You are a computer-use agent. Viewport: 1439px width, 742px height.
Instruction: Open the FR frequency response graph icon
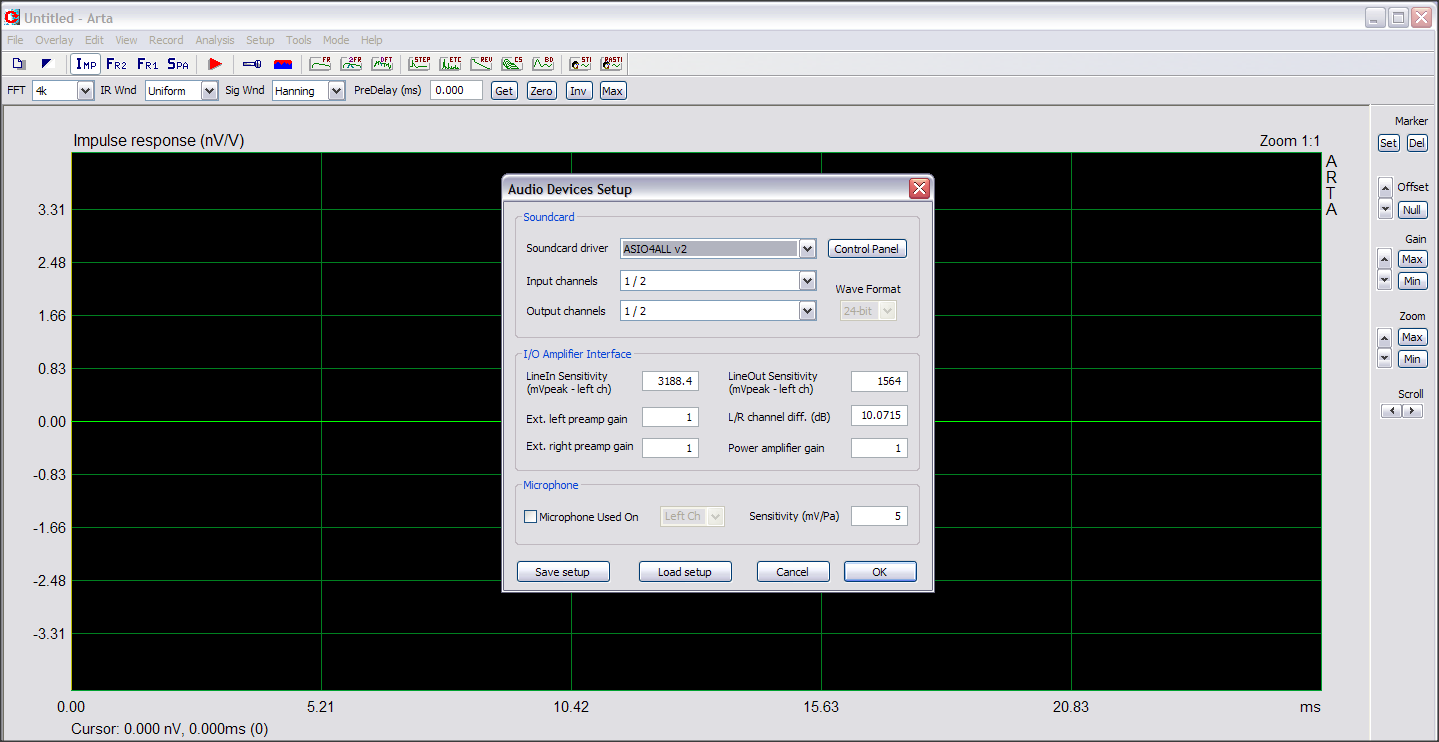click(320, 64)
